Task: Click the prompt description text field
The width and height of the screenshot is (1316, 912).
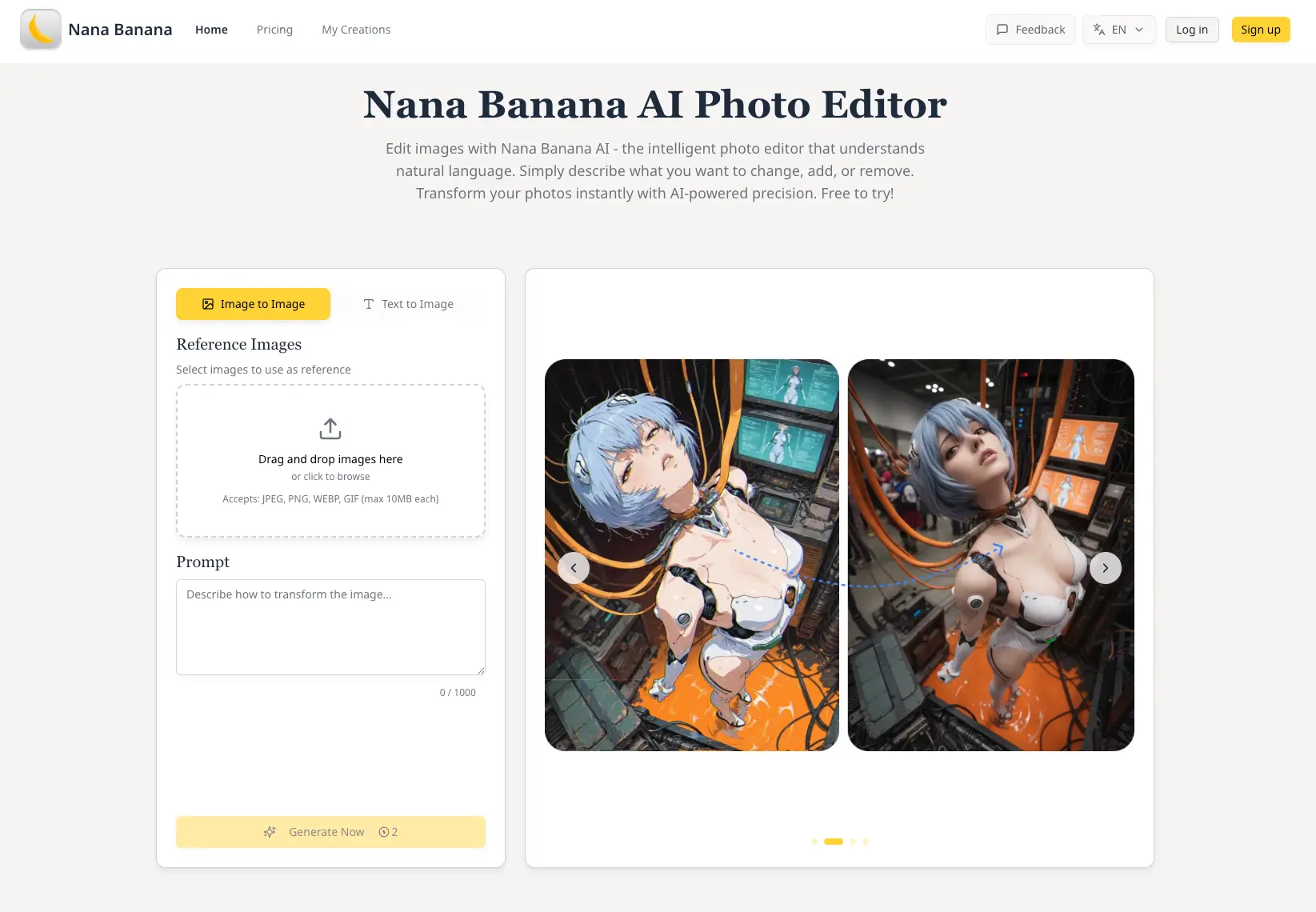Action: click(330, 626)
